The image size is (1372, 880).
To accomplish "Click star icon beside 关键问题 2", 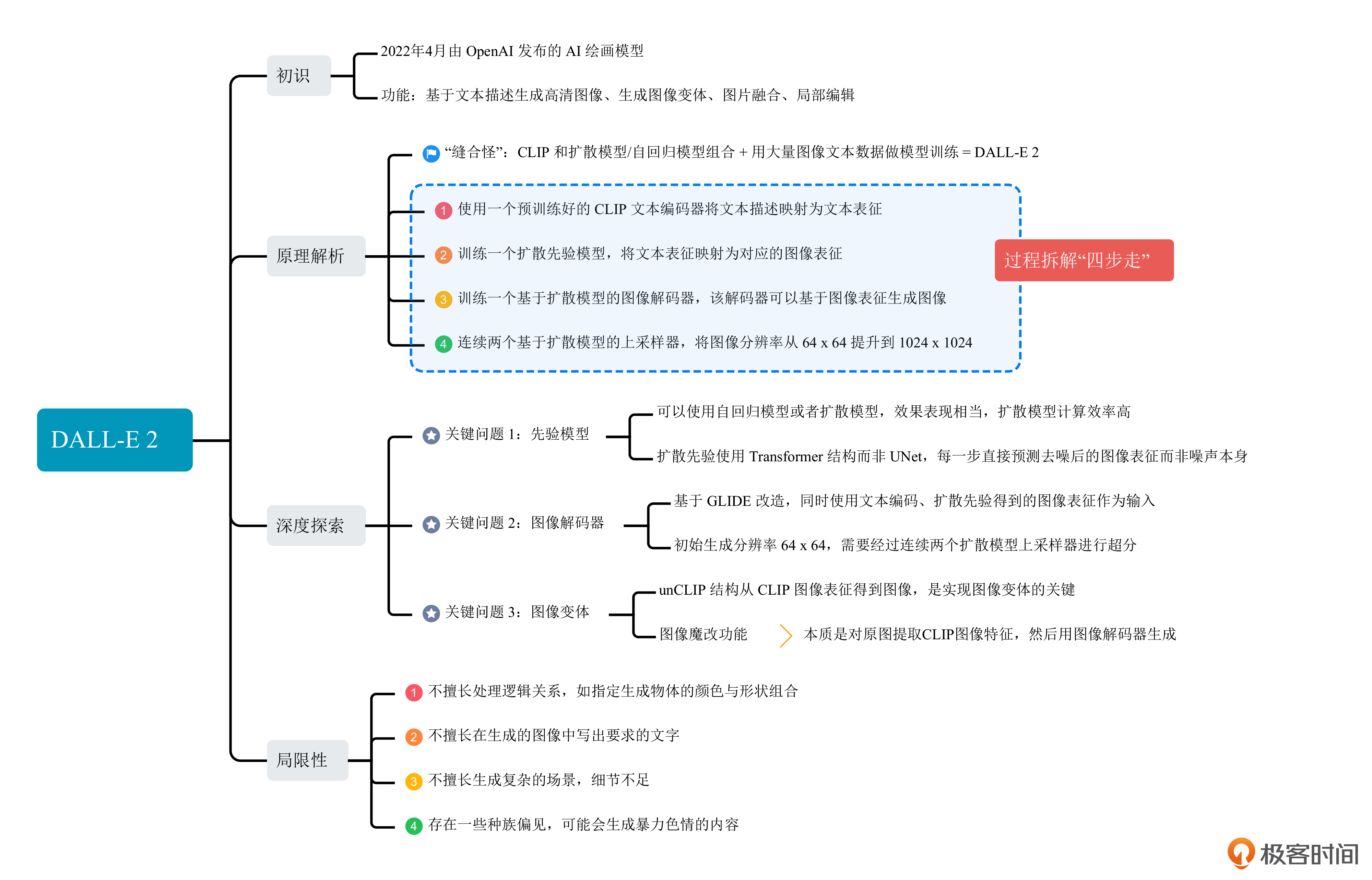I will click(431, 524).
